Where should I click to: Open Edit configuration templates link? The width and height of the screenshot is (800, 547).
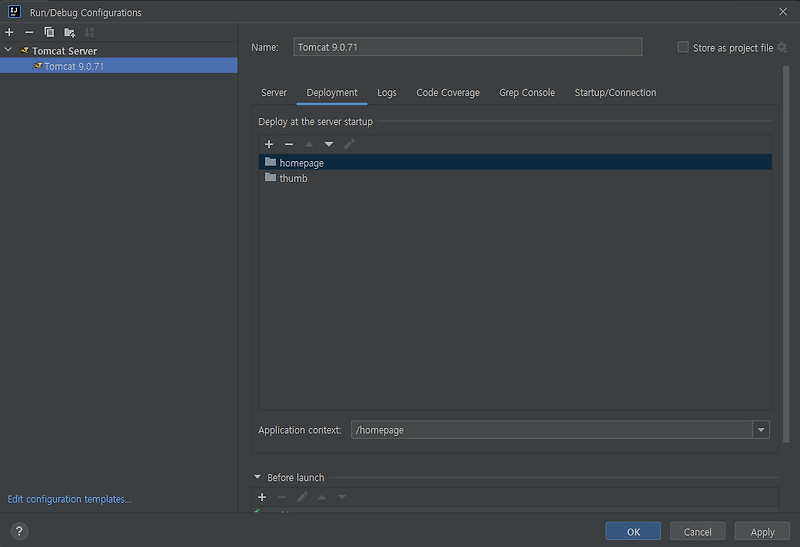(69, 499)
